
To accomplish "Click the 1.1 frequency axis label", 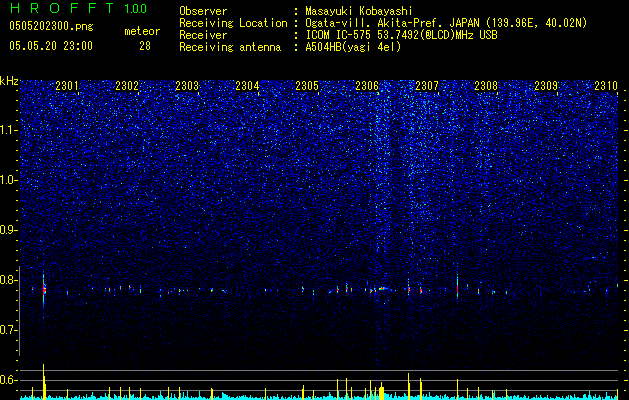I will coord(9,130).
